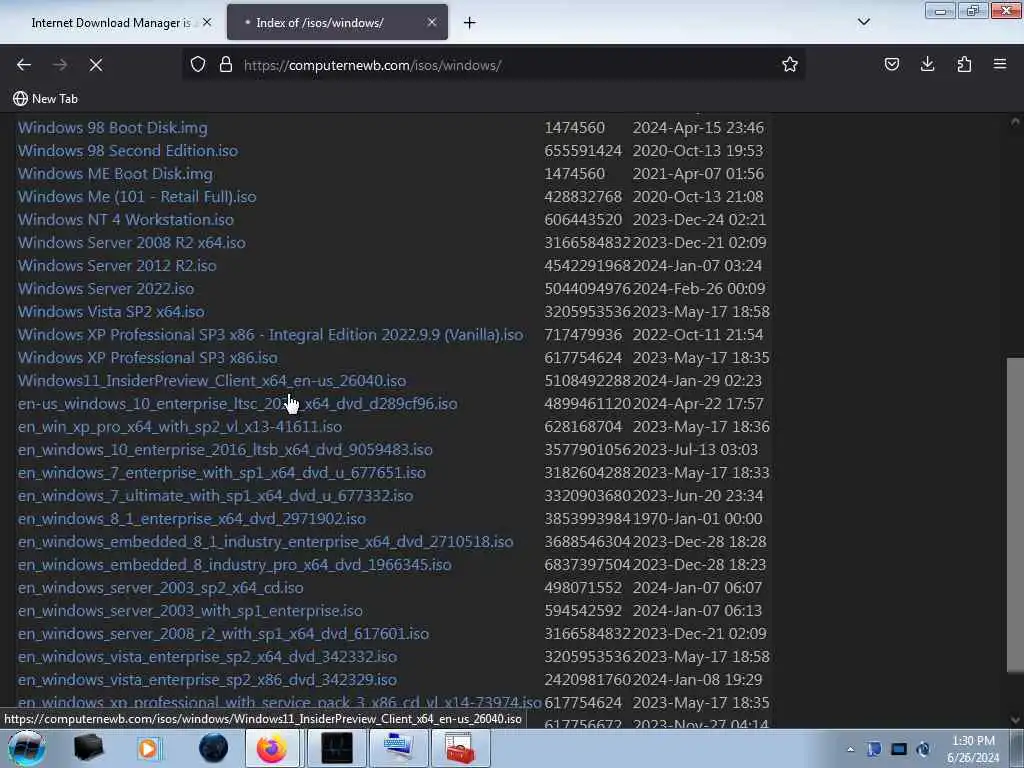1024x768 pixels.
Task: Open the Firefox downloads panel
Action: pyautogui.click(x=927, y=64)
